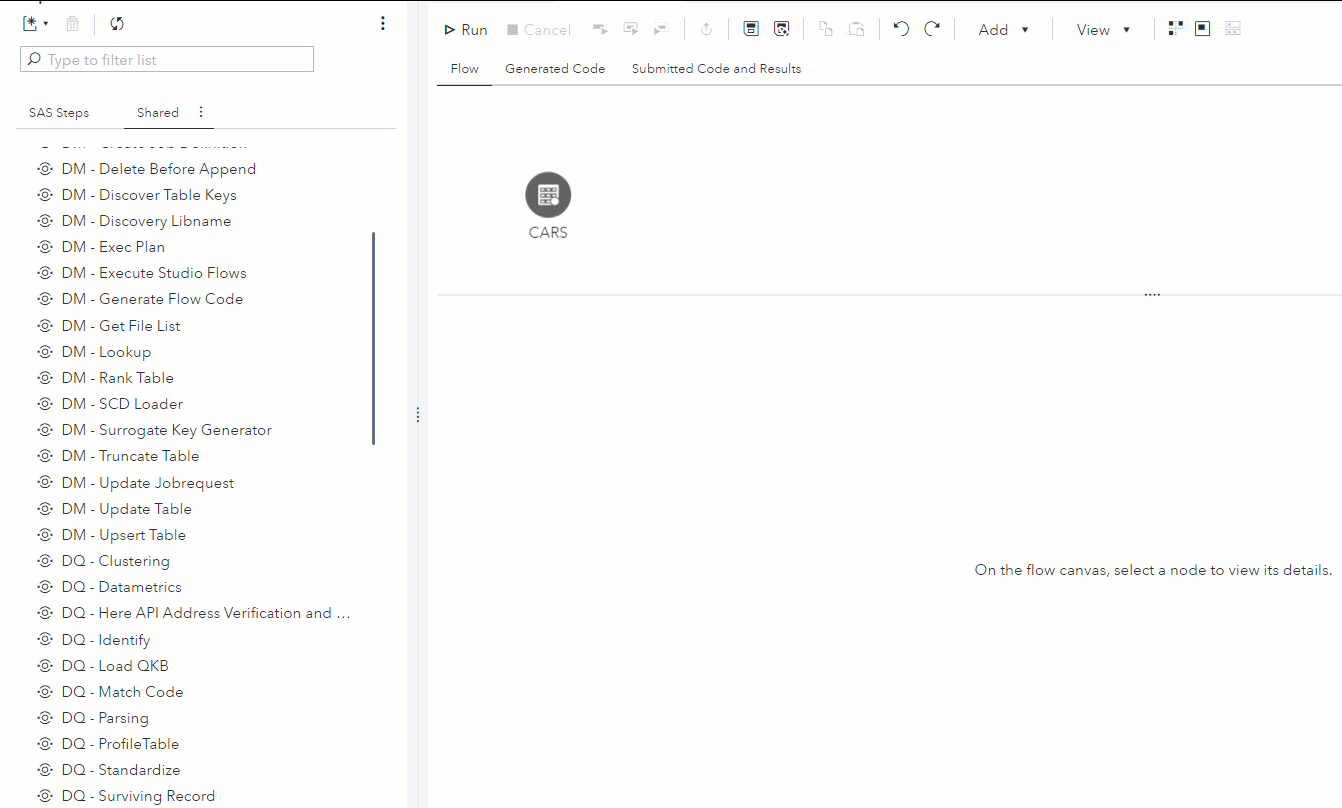Select DM - Generate Flow Code step

coord(151,299)
